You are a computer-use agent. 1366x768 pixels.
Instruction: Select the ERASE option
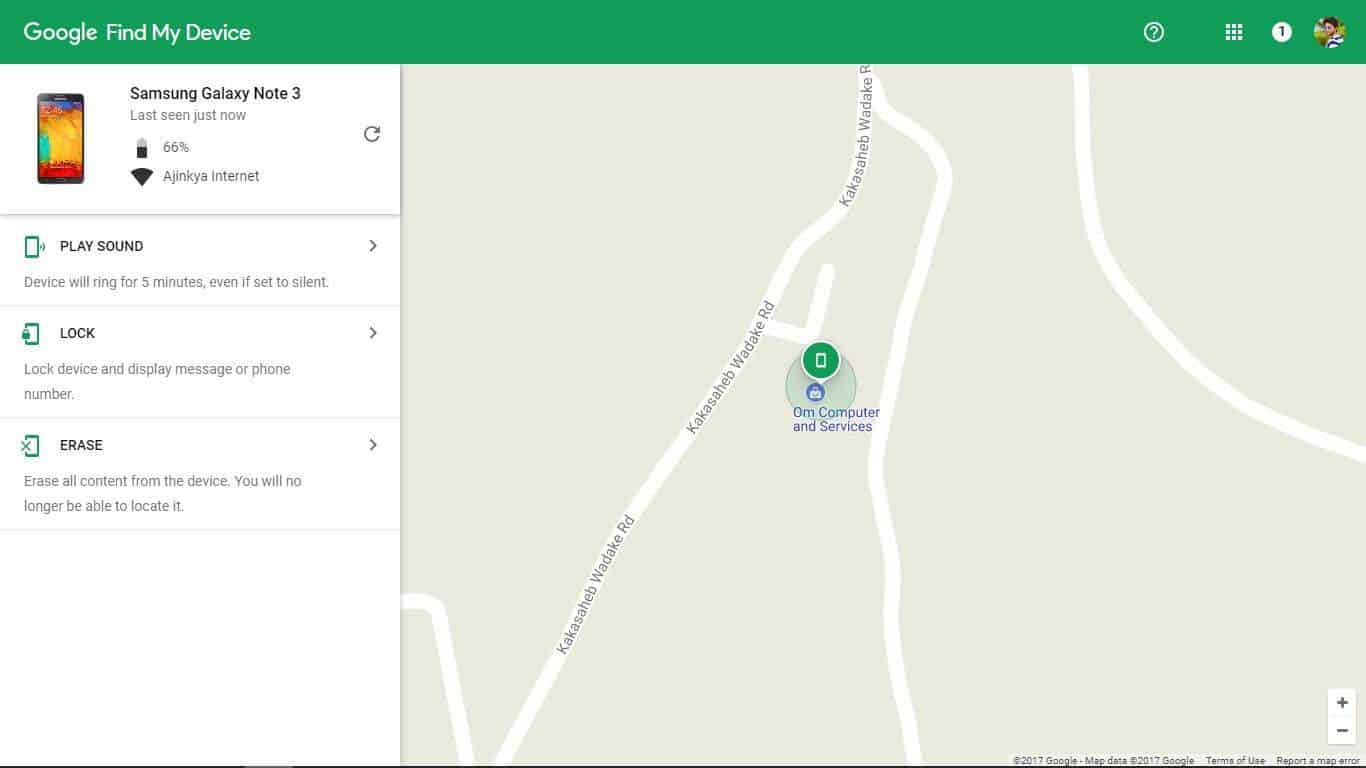click(x=200, y=474)
